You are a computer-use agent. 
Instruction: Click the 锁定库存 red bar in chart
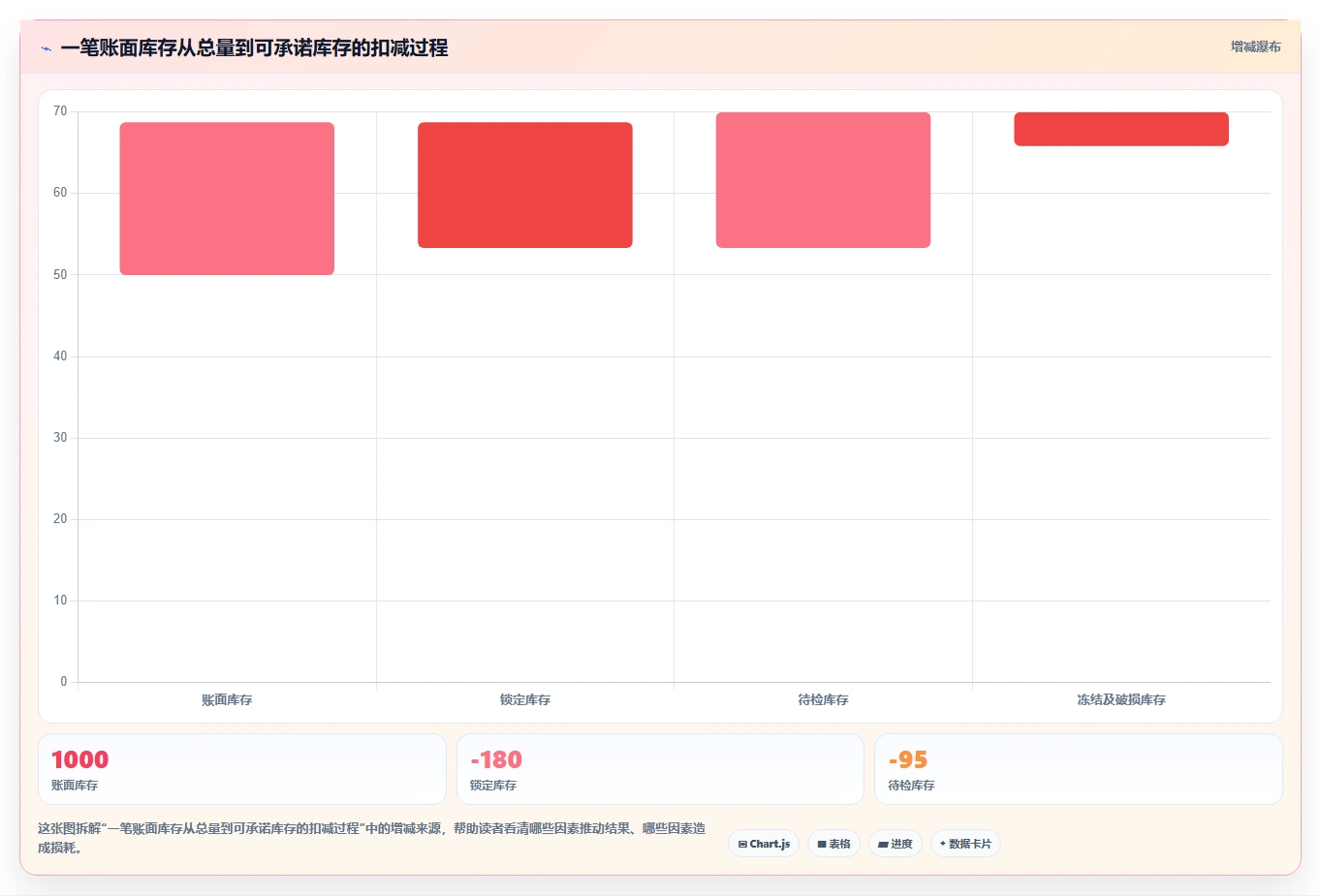point(525,185)
